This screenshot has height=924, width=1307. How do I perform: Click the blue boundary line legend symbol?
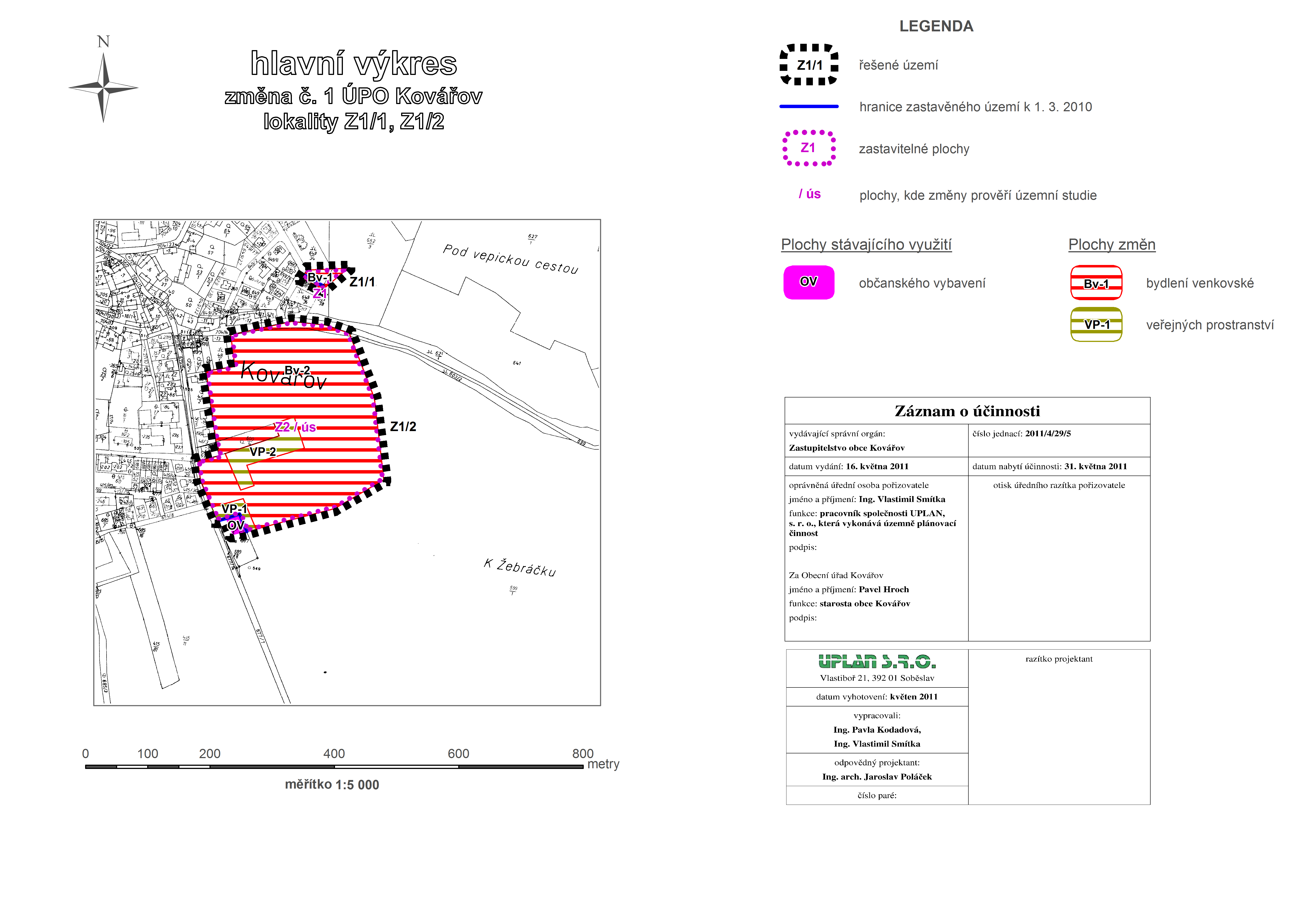809,107
